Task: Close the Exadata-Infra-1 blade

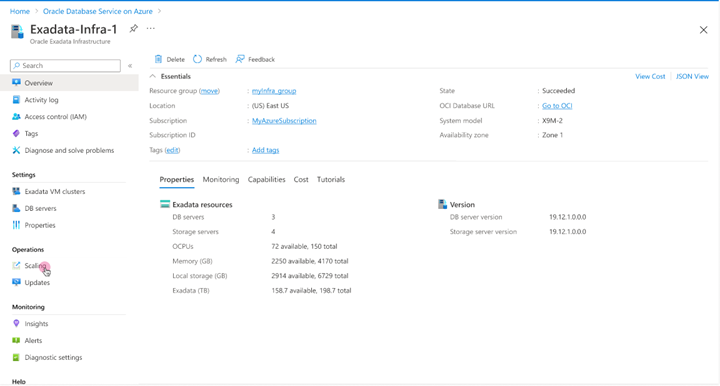Action: click(703, 30)
